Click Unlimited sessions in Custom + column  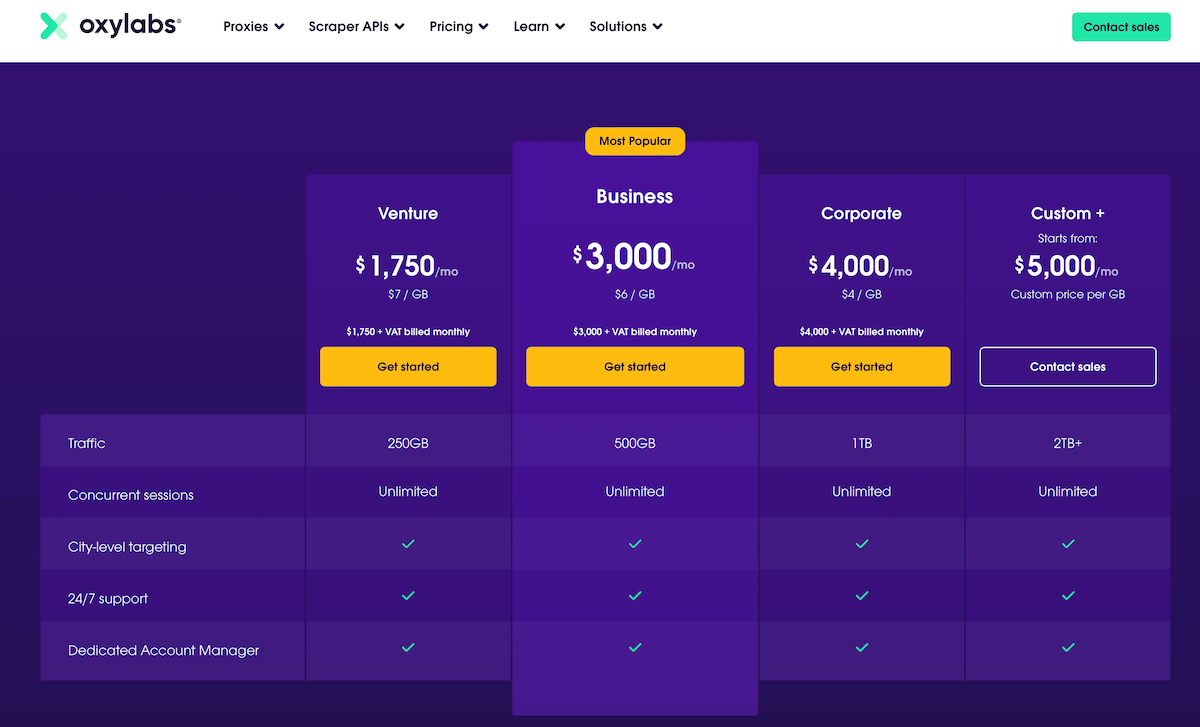1068,491
